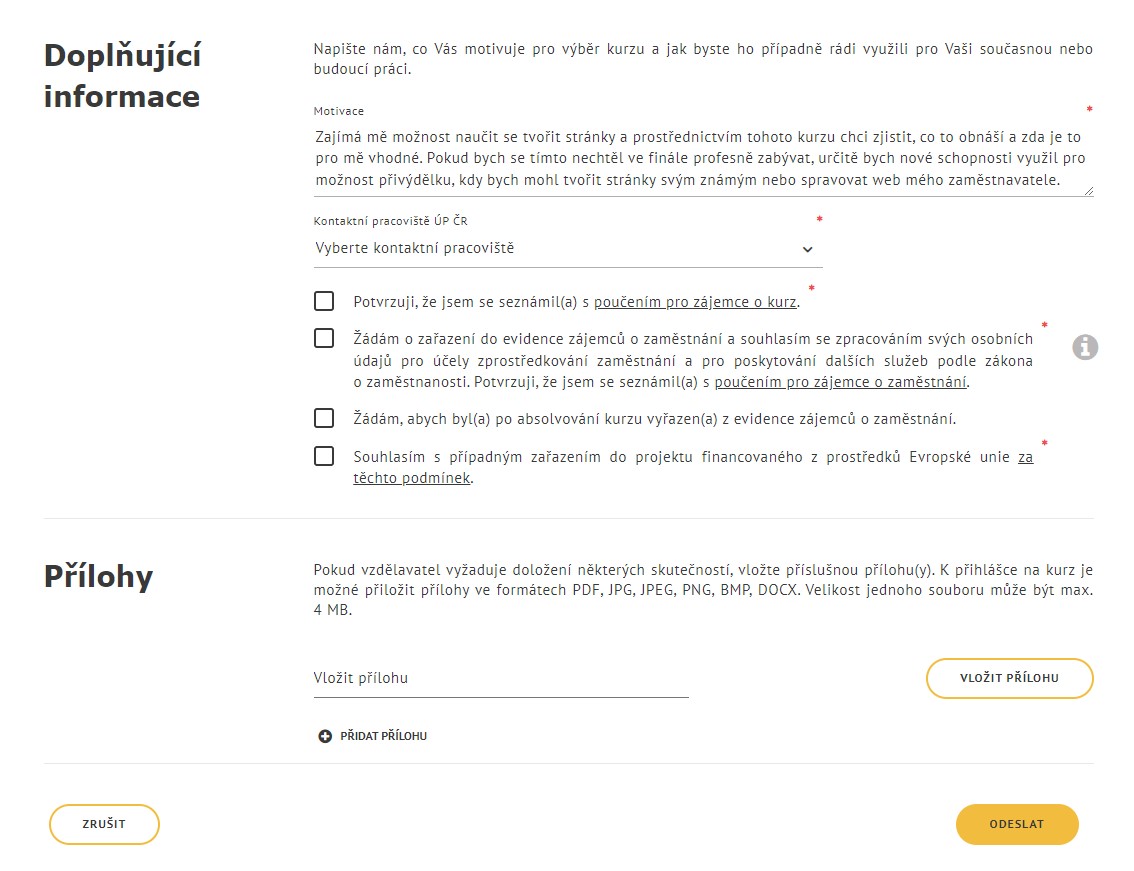Tick the 'Žádám o zařazení do evidence' checkbox

(x=324, y=338)
